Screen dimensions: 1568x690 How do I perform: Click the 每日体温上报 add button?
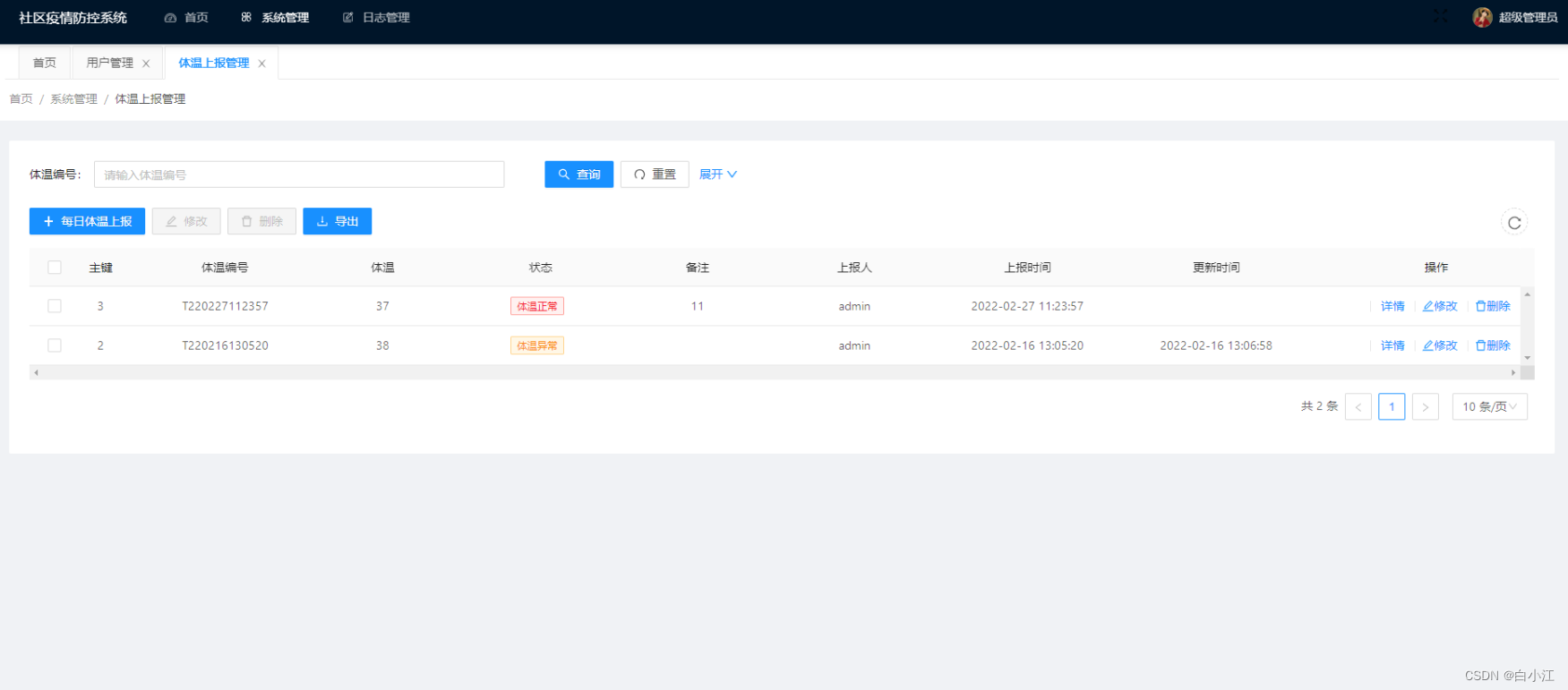(x=87, y=221)
